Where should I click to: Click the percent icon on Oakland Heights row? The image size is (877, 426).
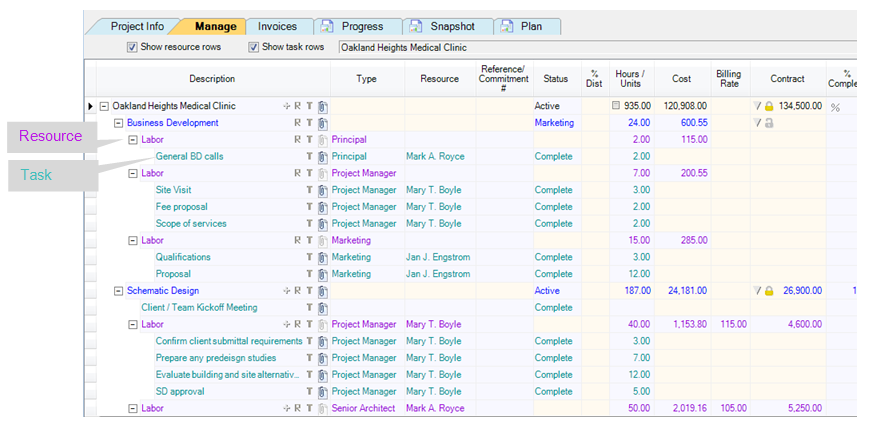point(835,107)
